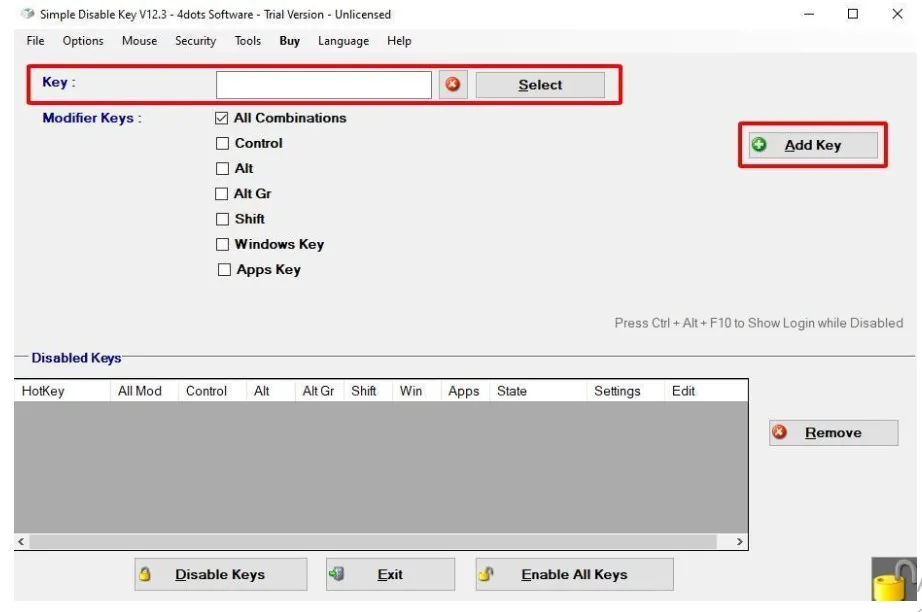The image size is (922, 612).
Task: Open the Security menu
Action: click(x=195, y=41)
